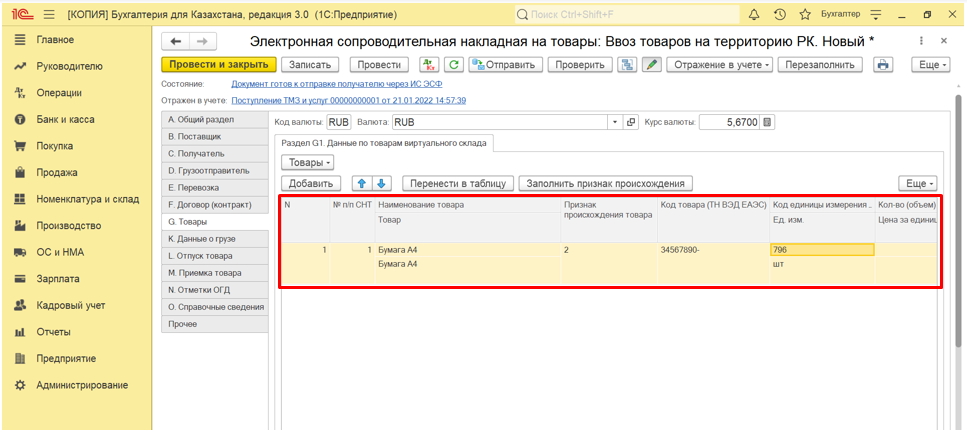967x439 pixels.
Task: Open the history clock icon
Action: pyautogui.click(x=779, y=14)
